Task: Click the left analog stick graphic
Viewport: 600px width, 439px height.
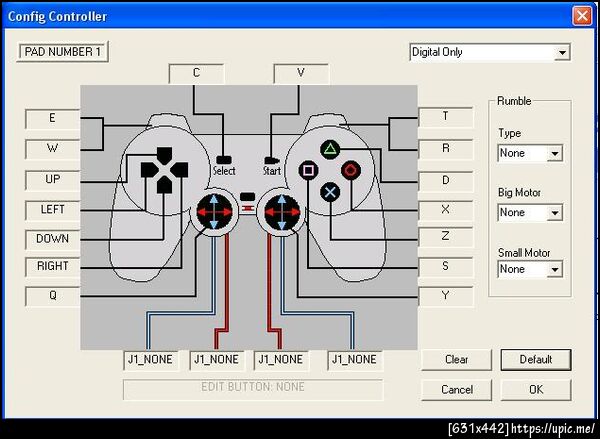Action: 214,212
